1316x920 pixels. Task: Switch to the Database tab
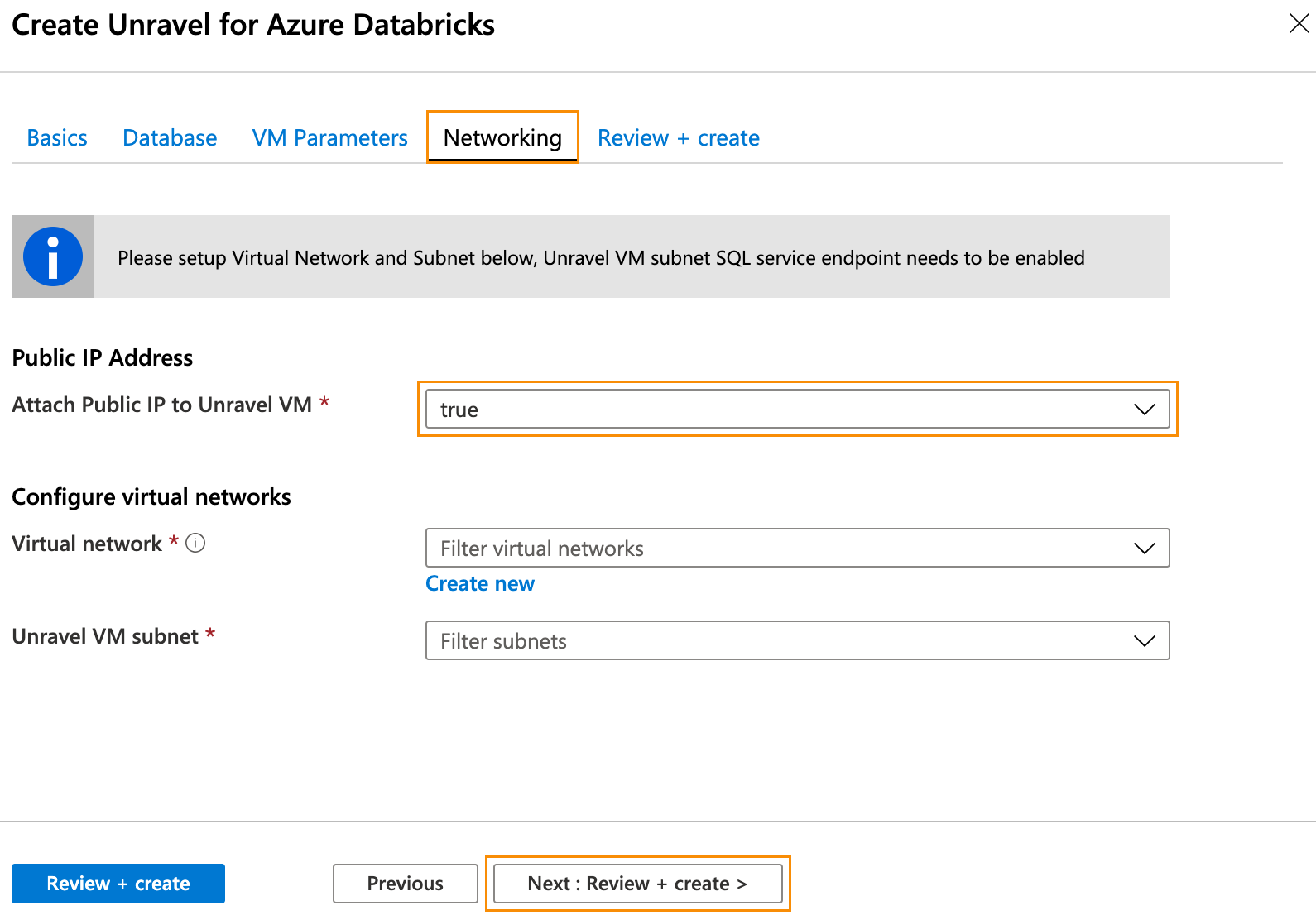pos(170,137)
